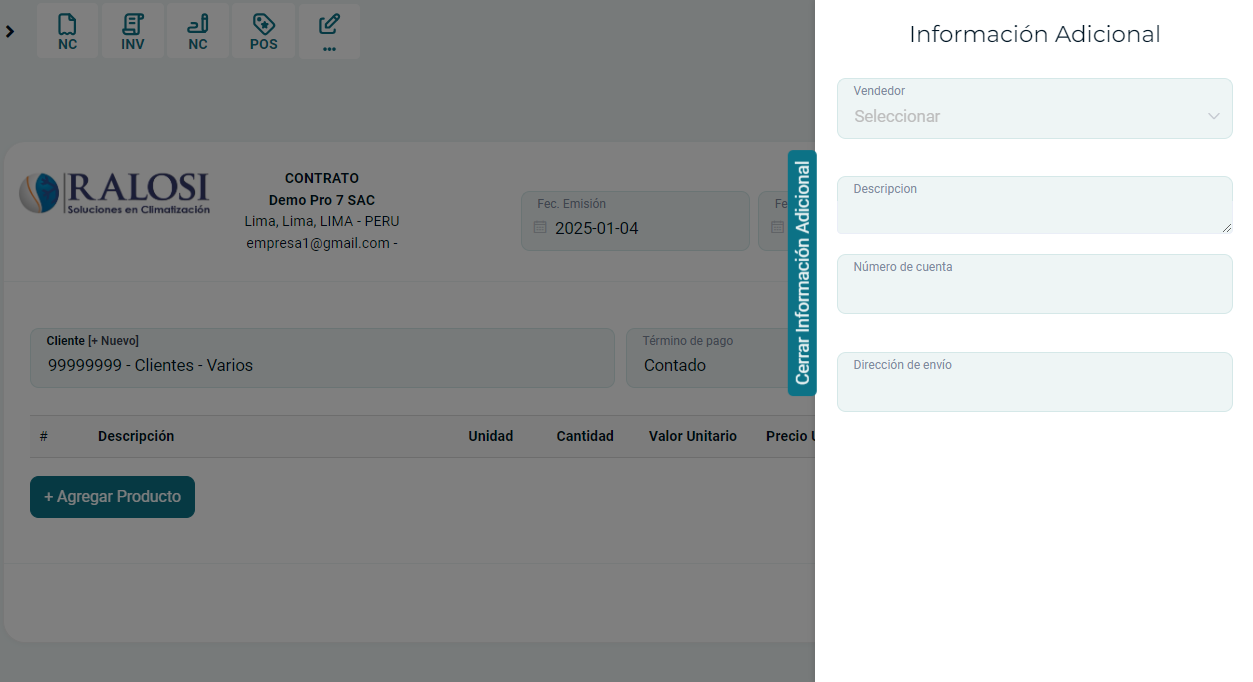Image resolution: width=1253 pixels, height=682 pixels.
Task: Open the Vendedor dropdown
Action: pos(1020,116)
